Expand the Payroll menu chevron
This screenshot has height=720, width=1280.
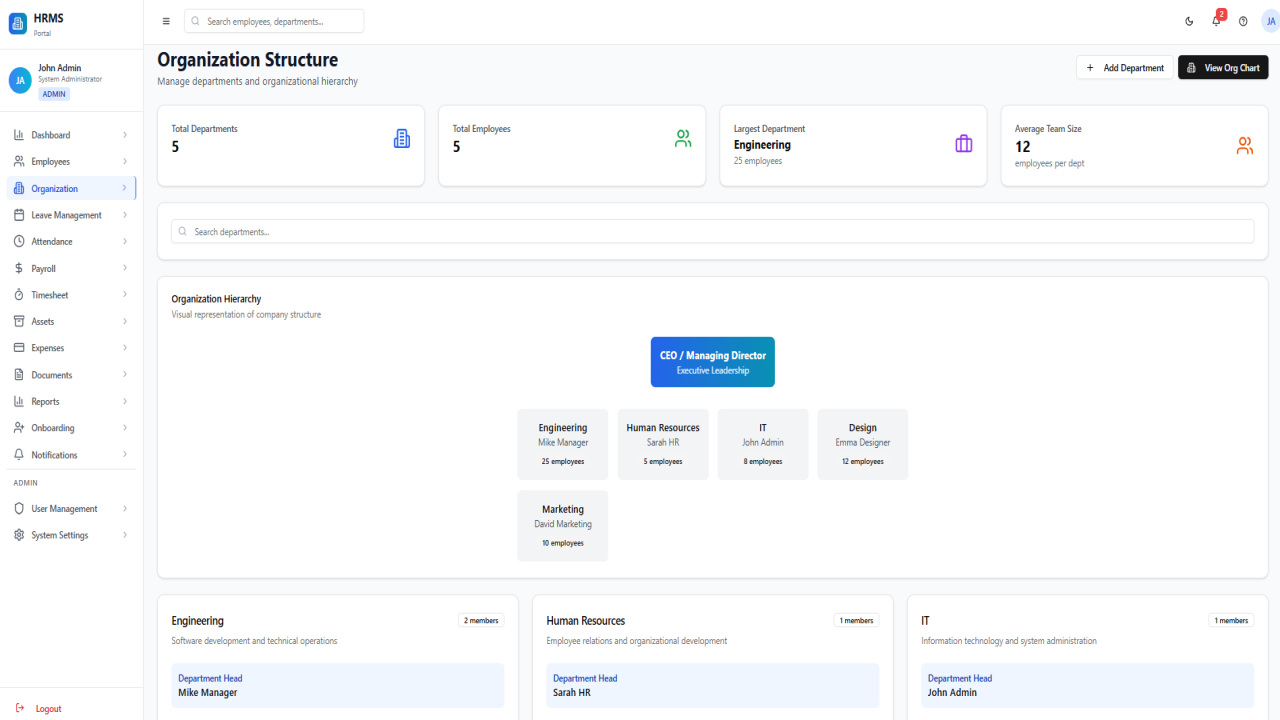coord(125,268)
